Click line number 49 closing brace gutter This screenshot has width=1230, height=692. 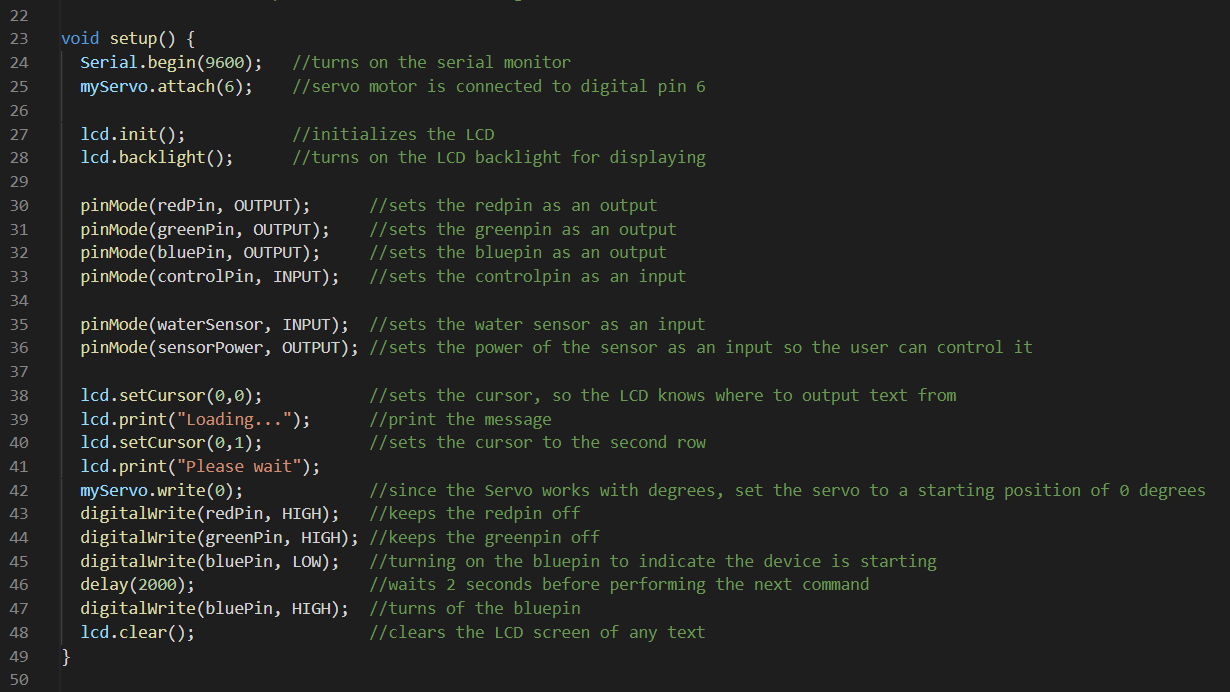click(19, 656)
